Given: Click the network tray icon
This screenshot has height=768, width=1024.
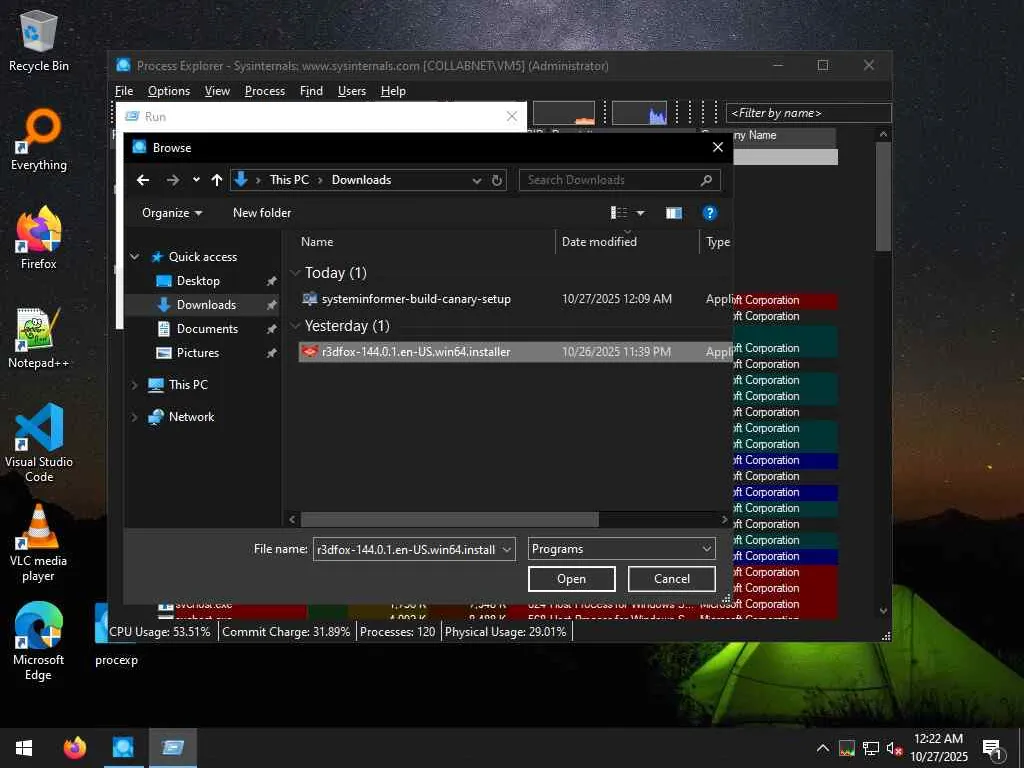Looking at the screenshot, I should point(870,748).
